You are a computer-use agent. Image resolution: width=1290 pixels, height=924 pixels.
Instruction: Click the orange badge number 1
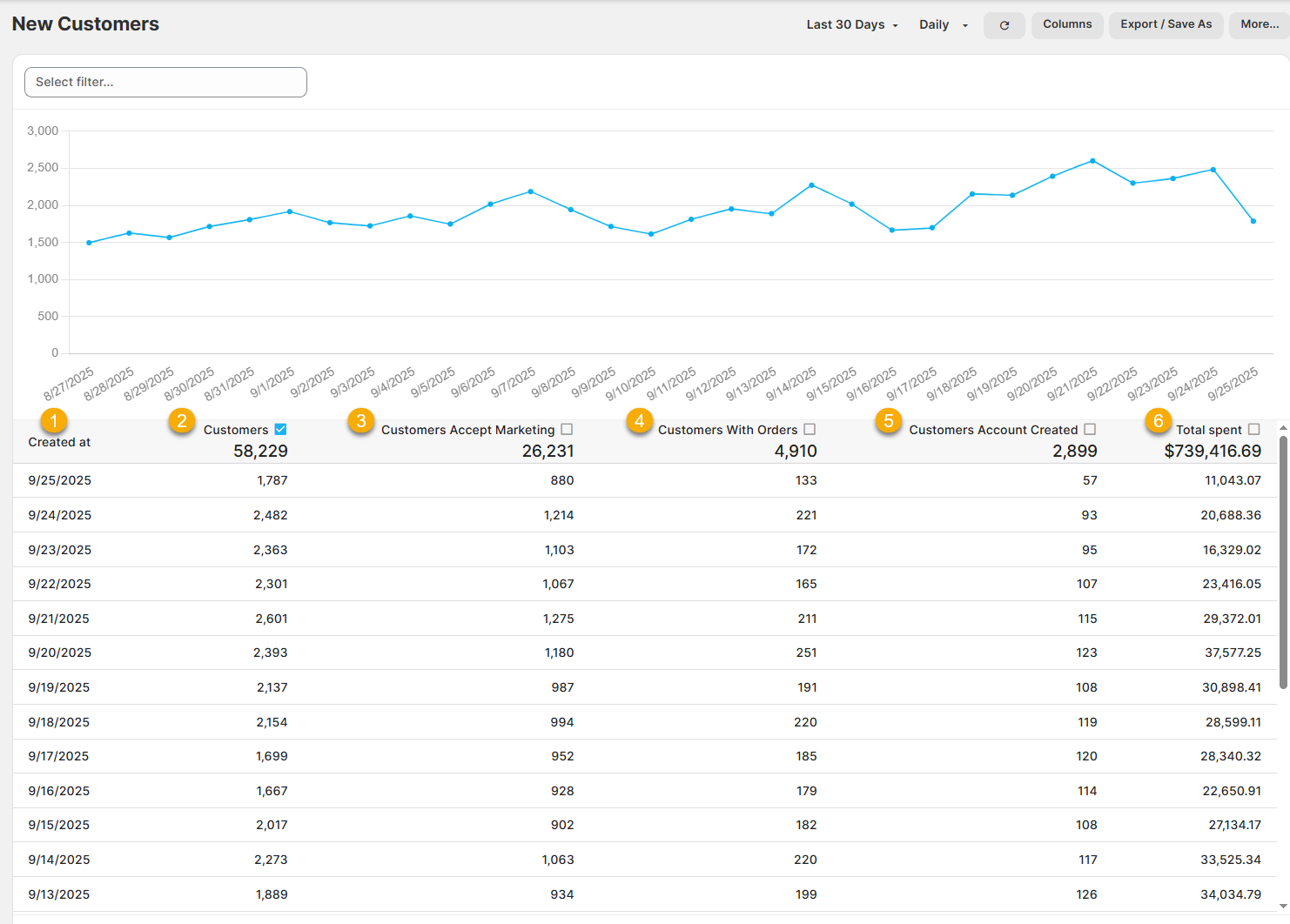click(54, 421)
